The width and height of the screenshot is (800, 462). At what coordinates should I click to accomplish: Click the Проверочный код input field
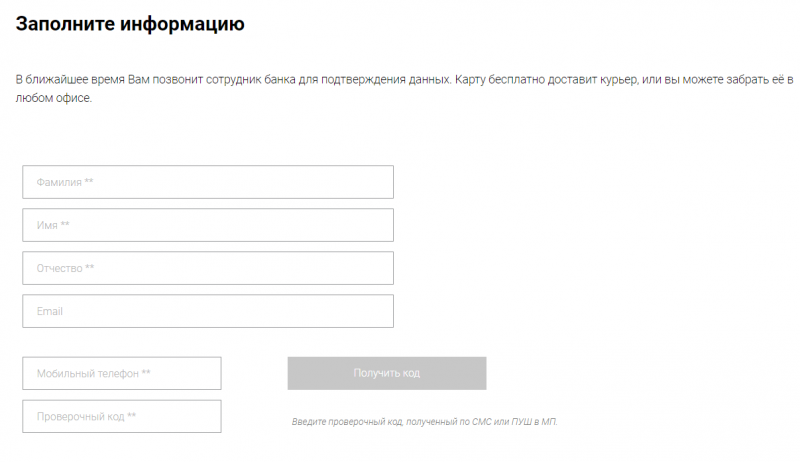point(121,416)
